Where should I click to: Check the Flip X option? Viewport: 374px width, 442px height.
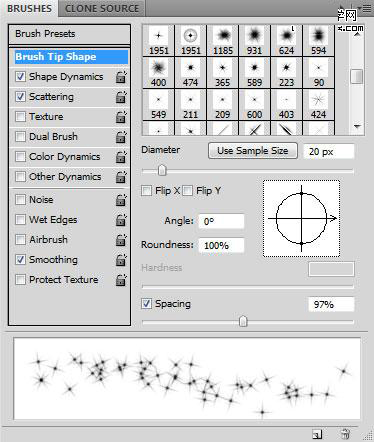point(146,191)
